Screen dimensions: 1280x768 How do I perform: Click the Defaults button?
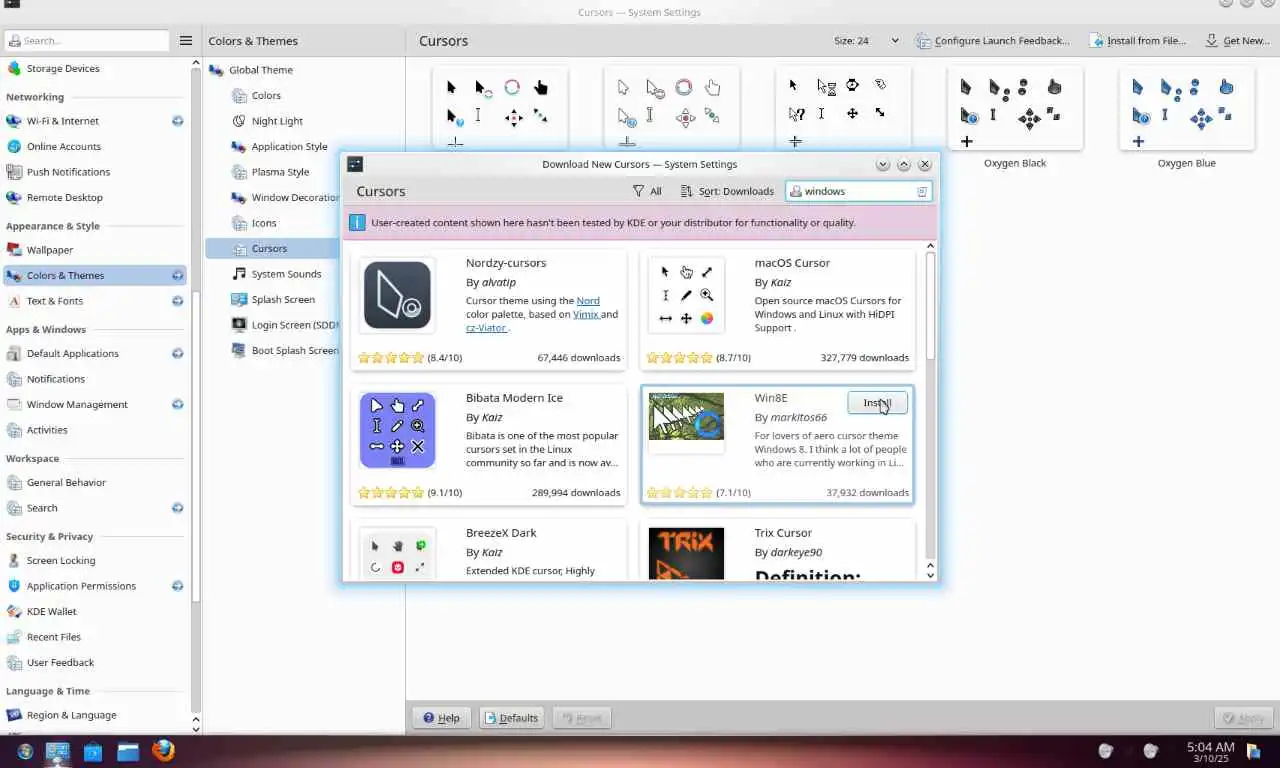[511, 718]
